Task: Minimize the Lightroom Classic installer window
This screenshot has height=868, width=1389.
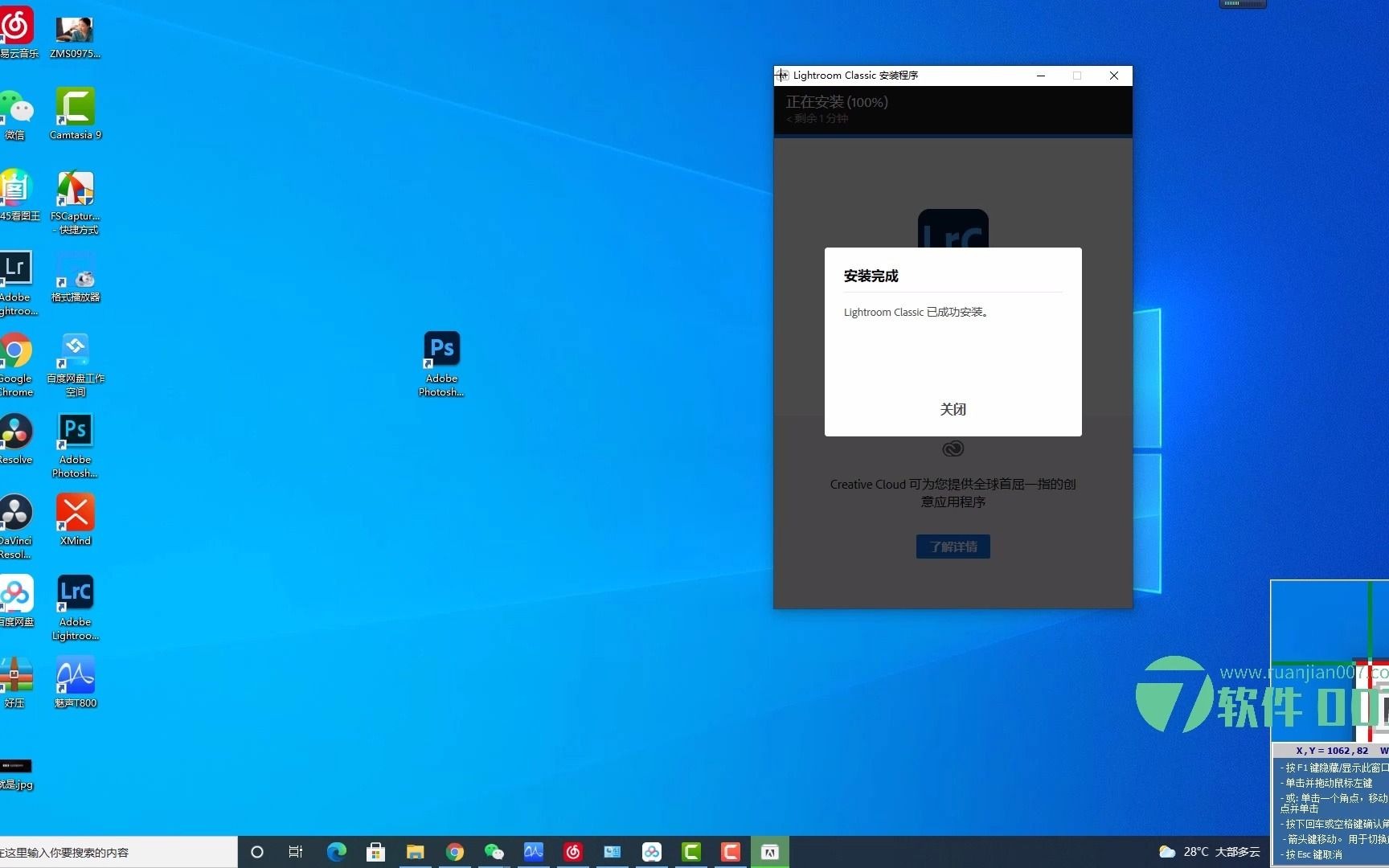Action: point(1041,76)
